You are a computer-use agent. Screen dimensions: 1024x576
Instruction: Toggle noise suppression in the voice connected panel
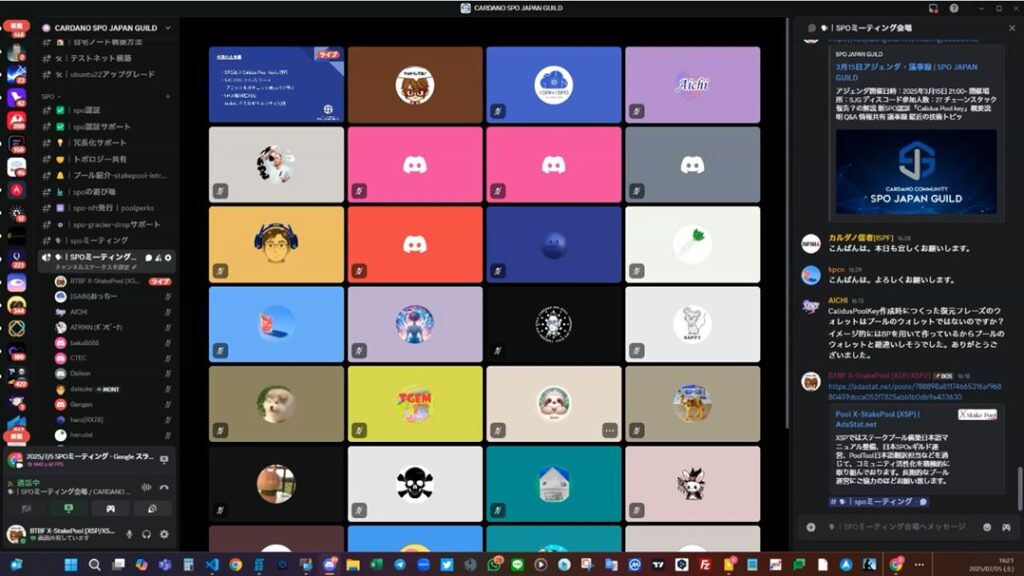point(146,487)
